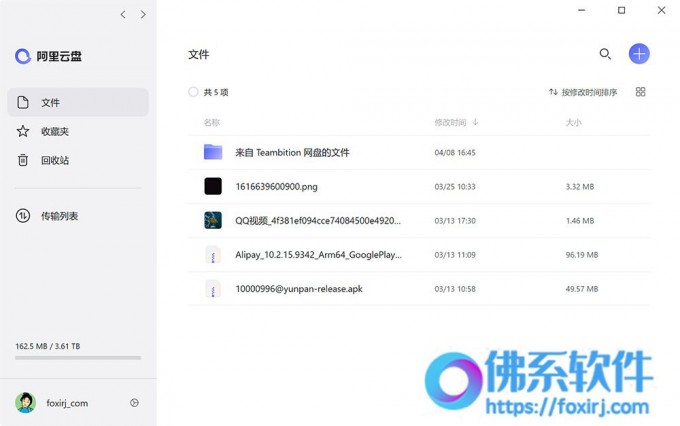
Task: Click the 文件 page heading
Action: (x=199, y=54)
